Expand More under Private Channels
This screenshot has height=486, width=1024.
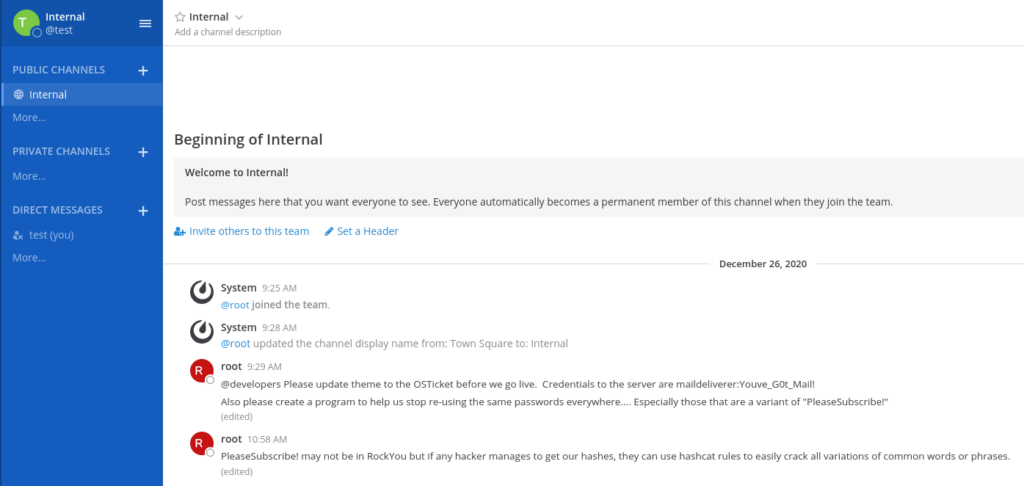click(x=29, y=176)
